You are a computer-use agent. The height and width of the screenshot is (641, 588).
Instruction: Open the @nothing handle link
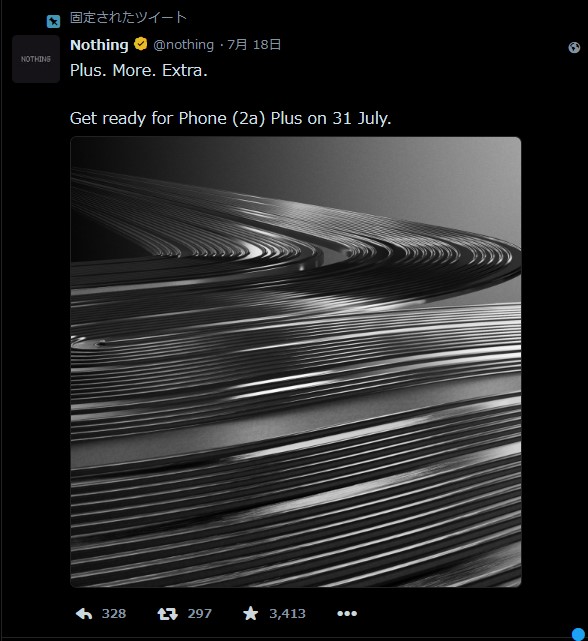point(184,45)
